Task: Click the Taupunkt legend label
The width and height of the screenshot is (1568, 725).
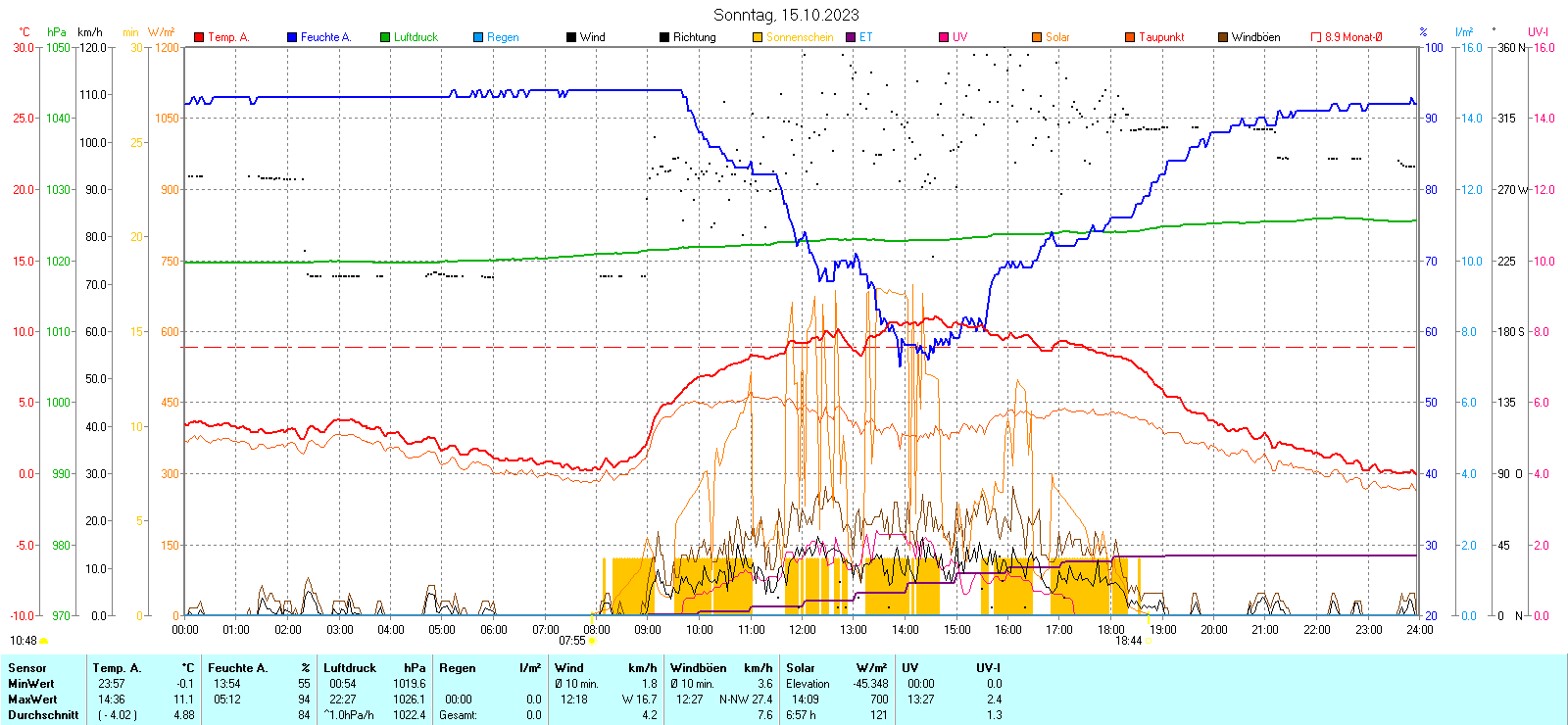Action: point(1161,37)
